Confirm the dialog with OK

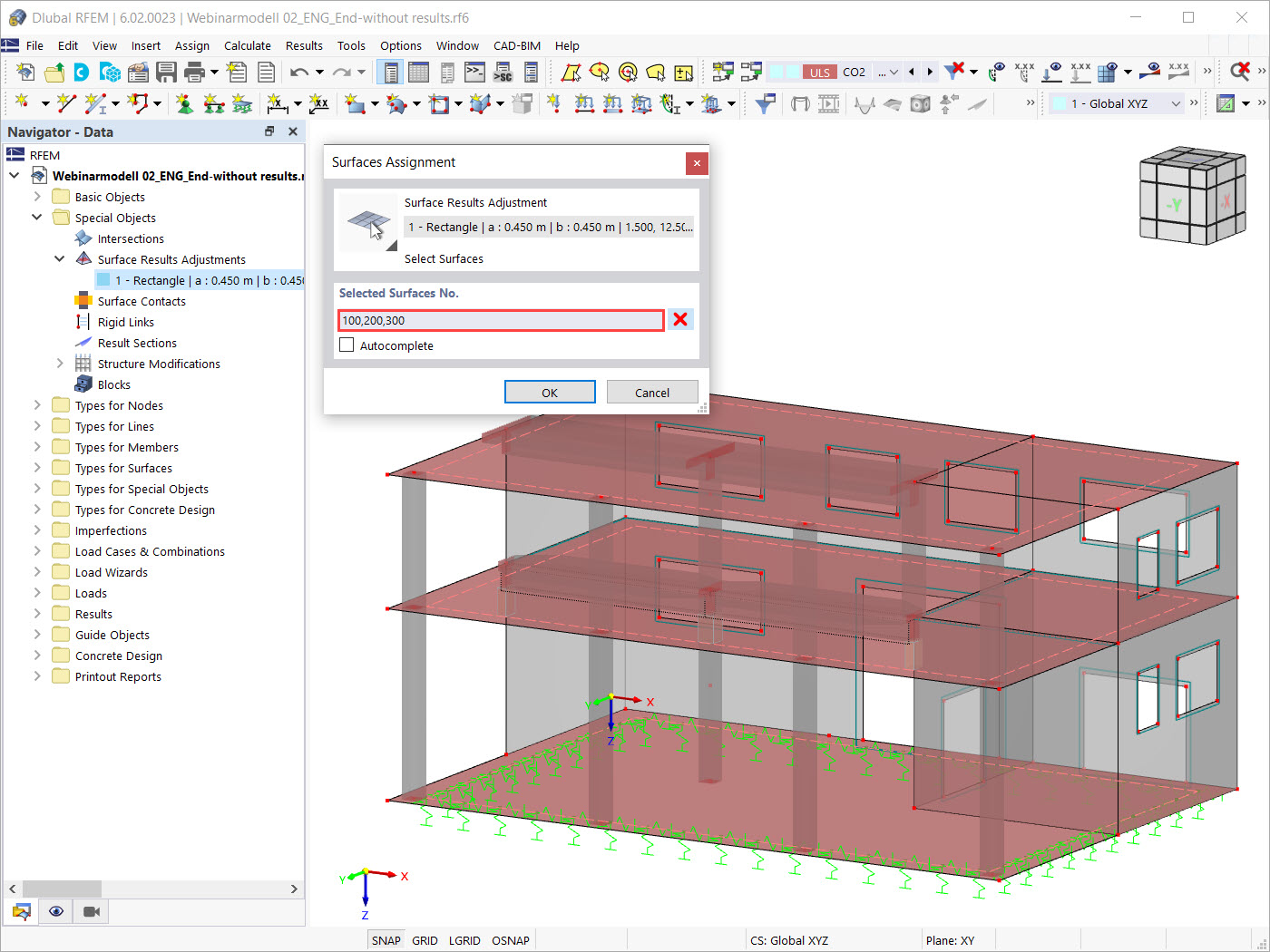click(x=550, y=392)
